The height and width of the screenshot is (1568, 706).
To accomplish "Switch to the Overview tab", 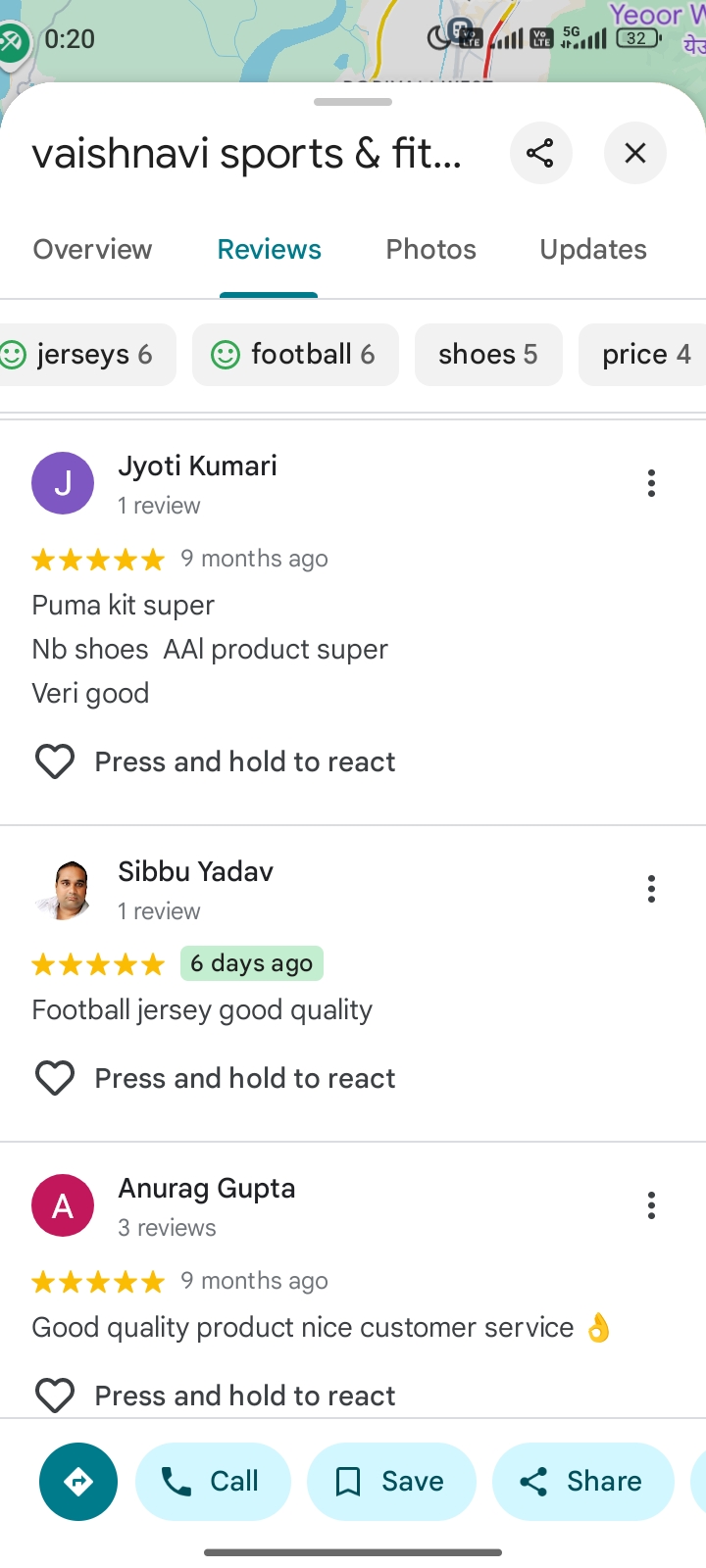I will (x=93, y=250).
